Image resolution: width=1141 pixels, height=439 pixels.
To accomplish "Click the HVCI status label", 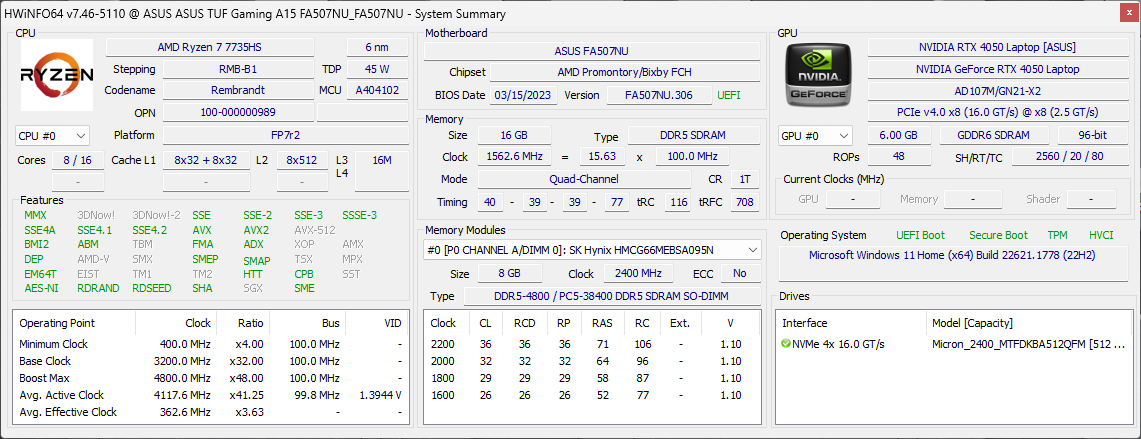I will pyautogui.click(x=1101, y=235).
